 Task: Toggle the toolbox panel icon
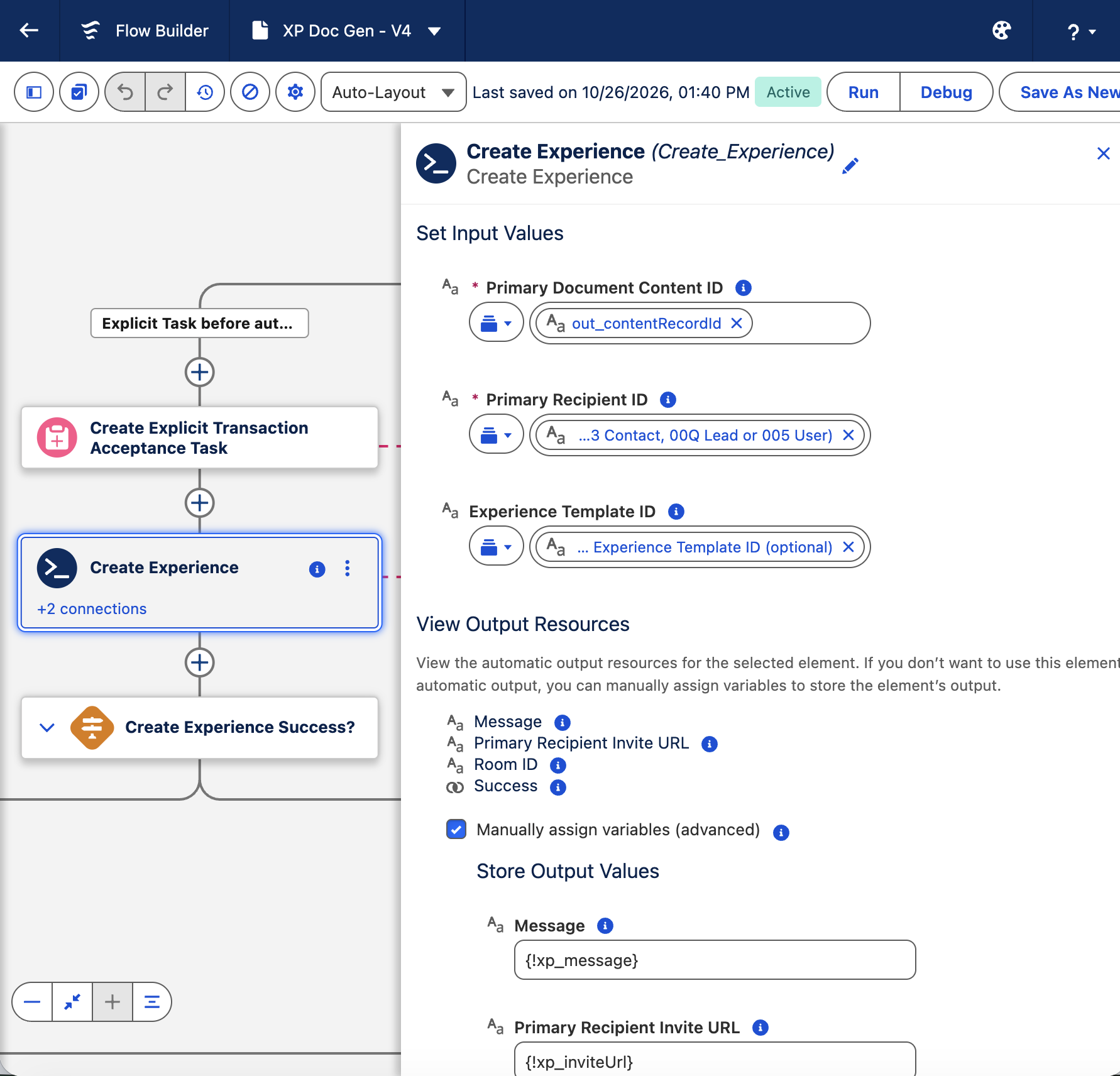coord(34,92)
